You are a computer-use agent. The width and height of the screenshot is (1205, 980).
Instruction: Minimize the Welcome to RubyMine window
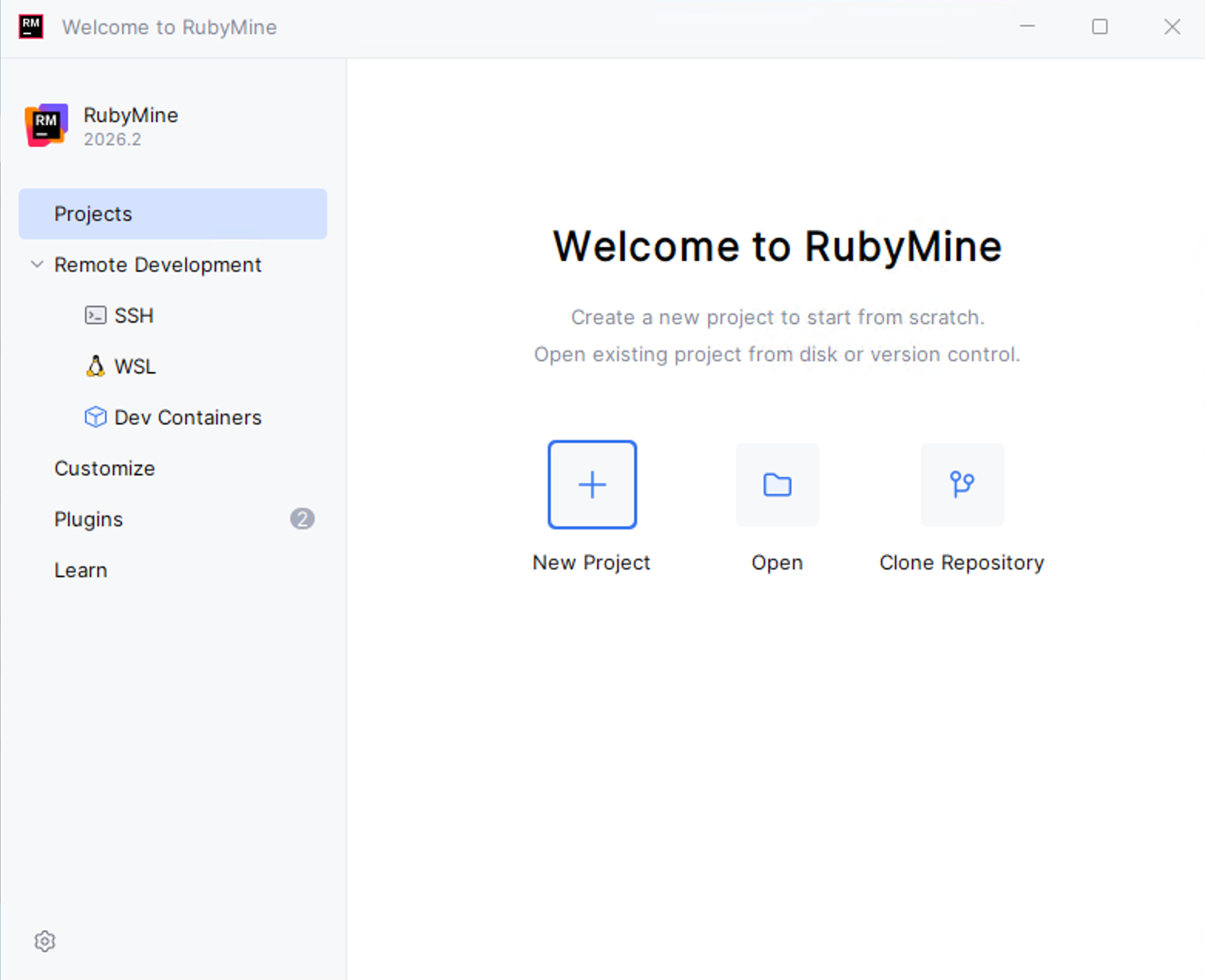point(1028,26)
